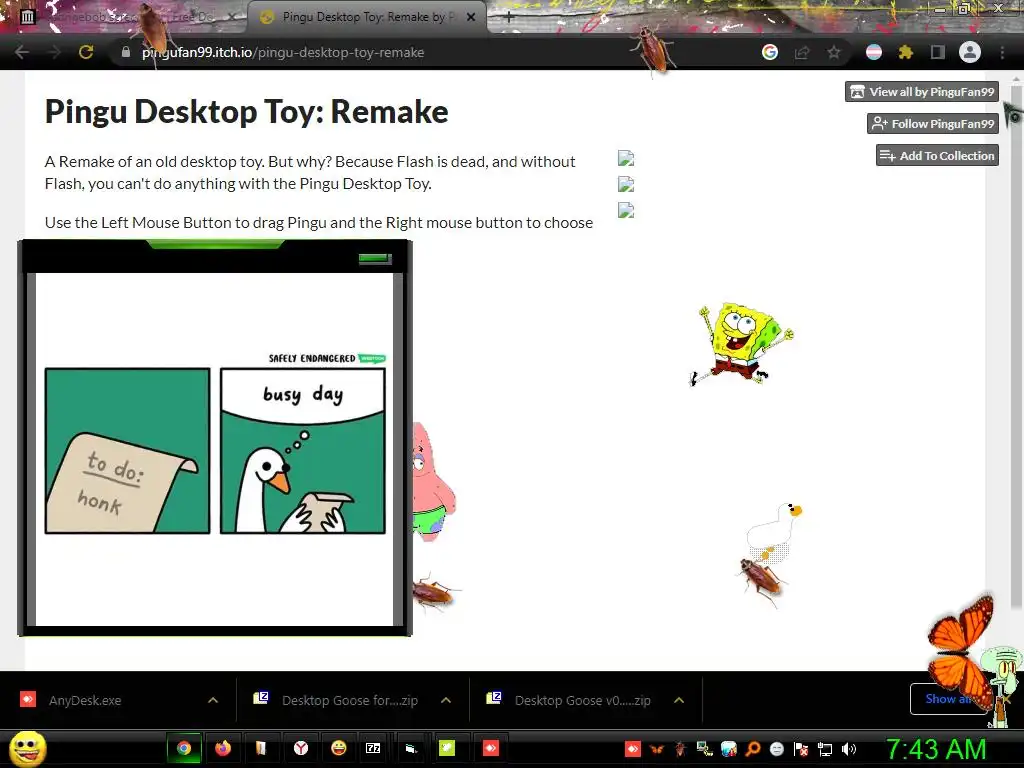Open the Desktop Goose v0.....zip download
The height and width of the screenshot is (768, 1024).
pyautogui.click(x=583, y=700)
